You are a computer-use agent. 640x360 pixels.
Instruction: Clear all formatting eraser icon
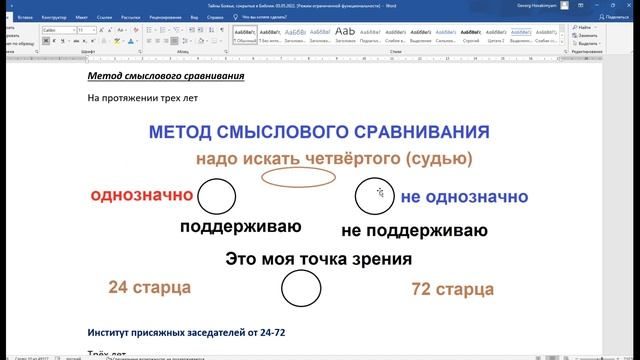click(136, 30)
